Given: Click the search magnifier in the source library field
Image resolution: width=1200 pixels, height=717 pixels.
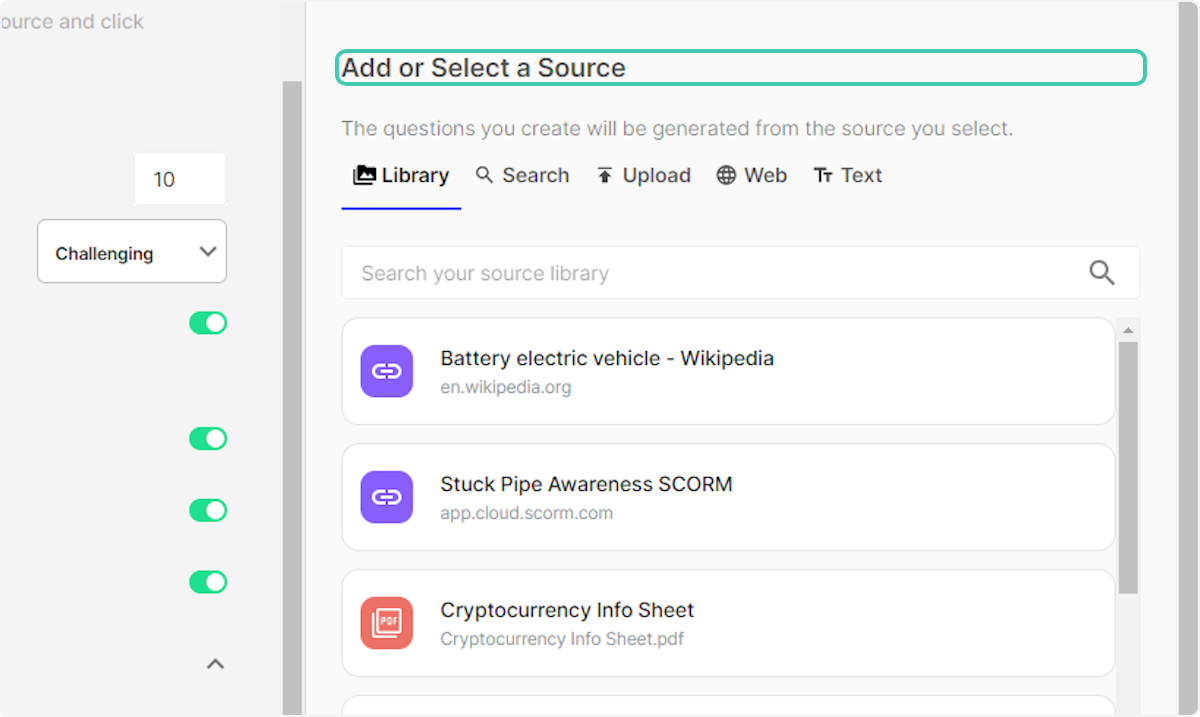Looking at the screenshot, I should coord(1102,272).
